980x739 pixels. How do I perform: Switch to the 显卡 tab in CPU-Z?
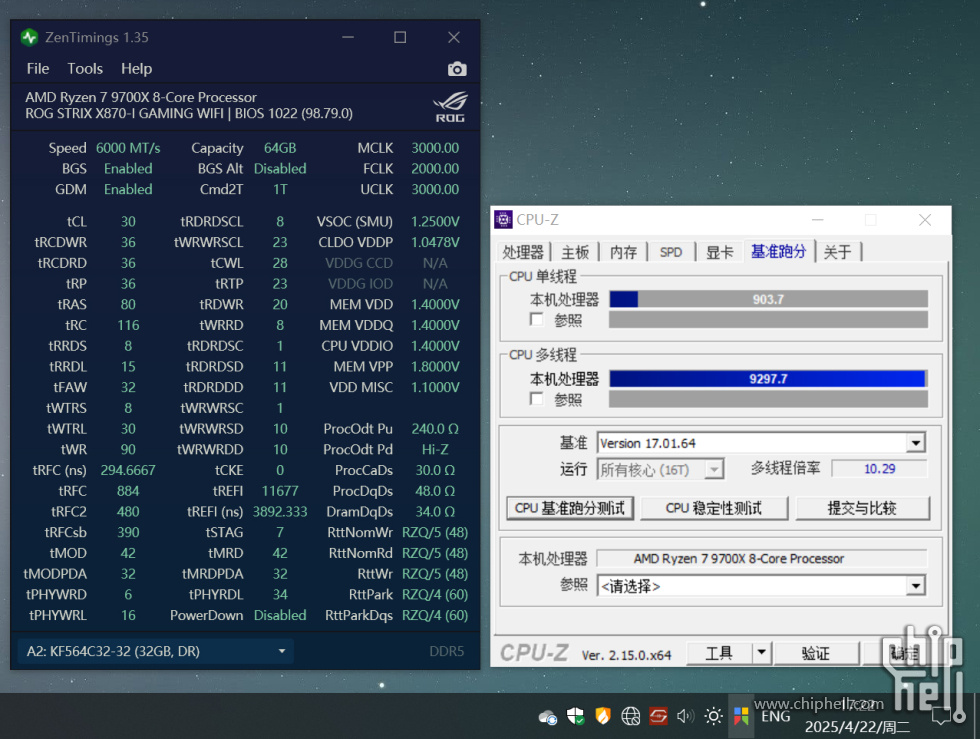coord(719,252)
